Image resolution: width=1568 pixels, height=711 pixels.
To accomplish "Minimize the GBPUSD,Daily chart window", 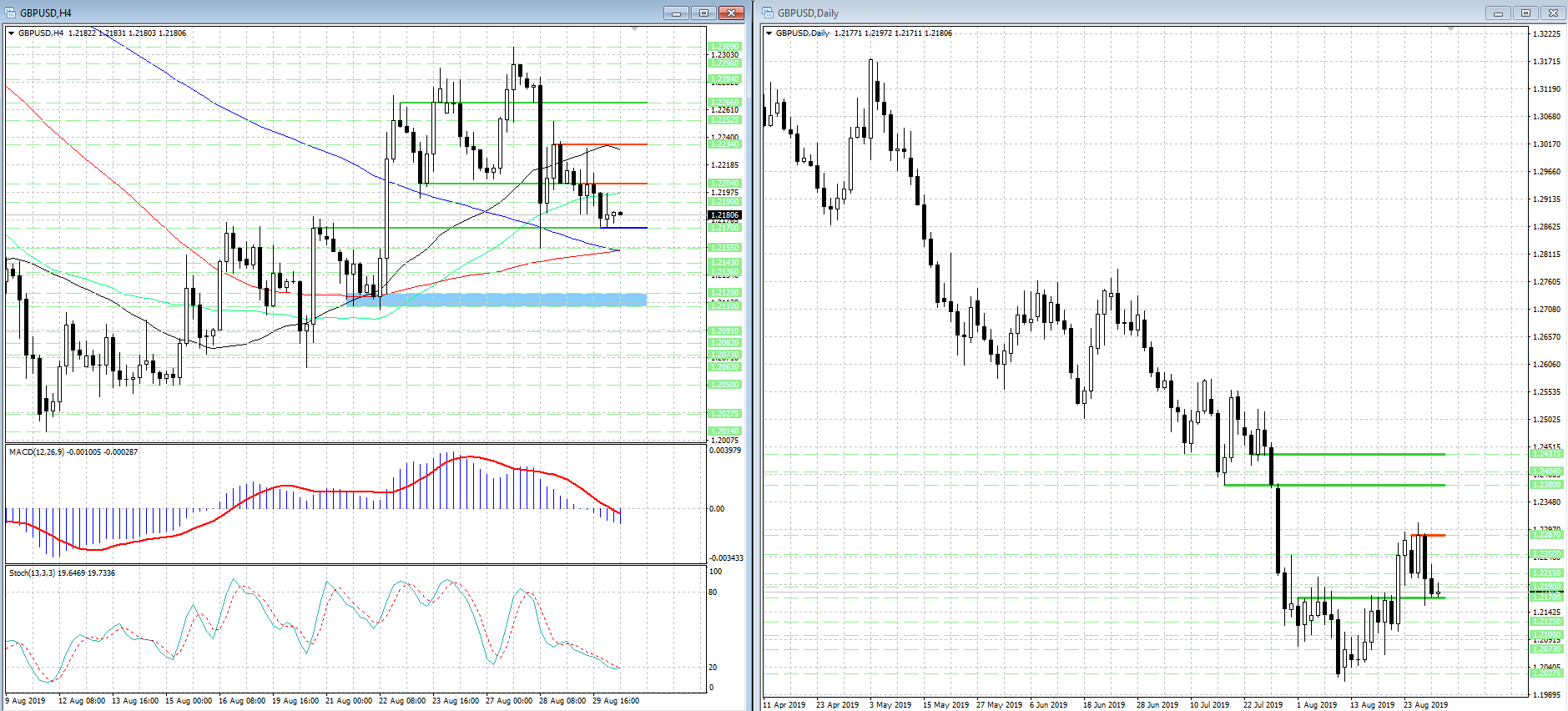I will (1498, 13).
